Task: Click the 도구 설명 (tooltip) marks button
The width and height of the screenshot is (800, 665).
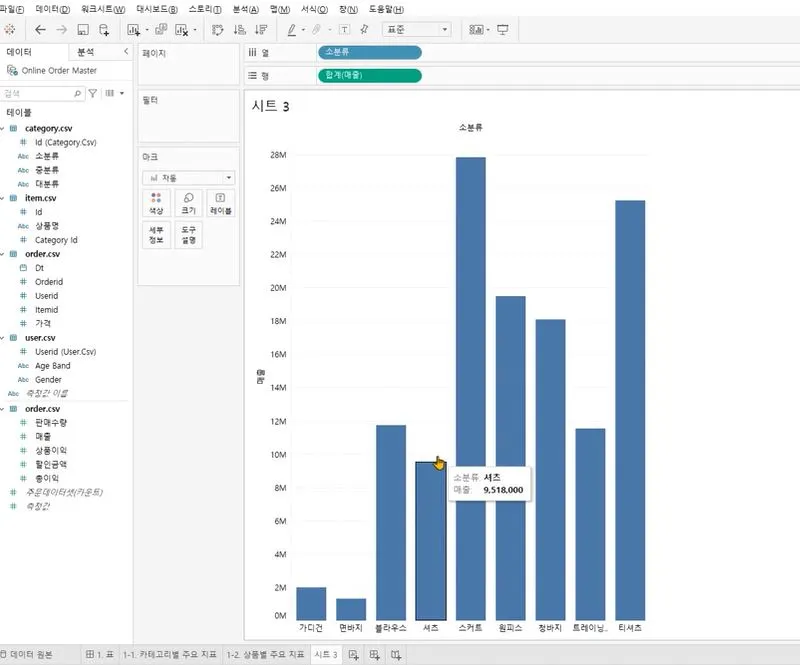Action: point(188,235)
